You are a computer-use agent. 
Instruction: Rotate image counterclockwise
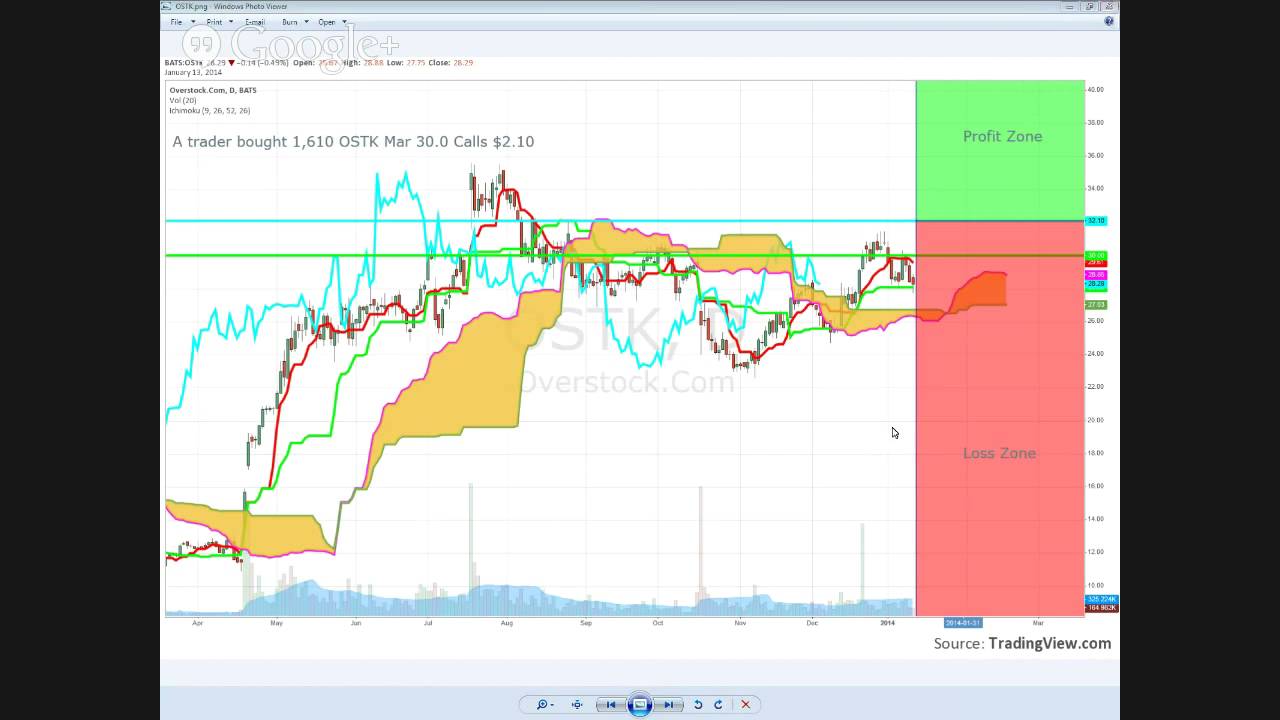pyautogui.click(x=698, y=704)
